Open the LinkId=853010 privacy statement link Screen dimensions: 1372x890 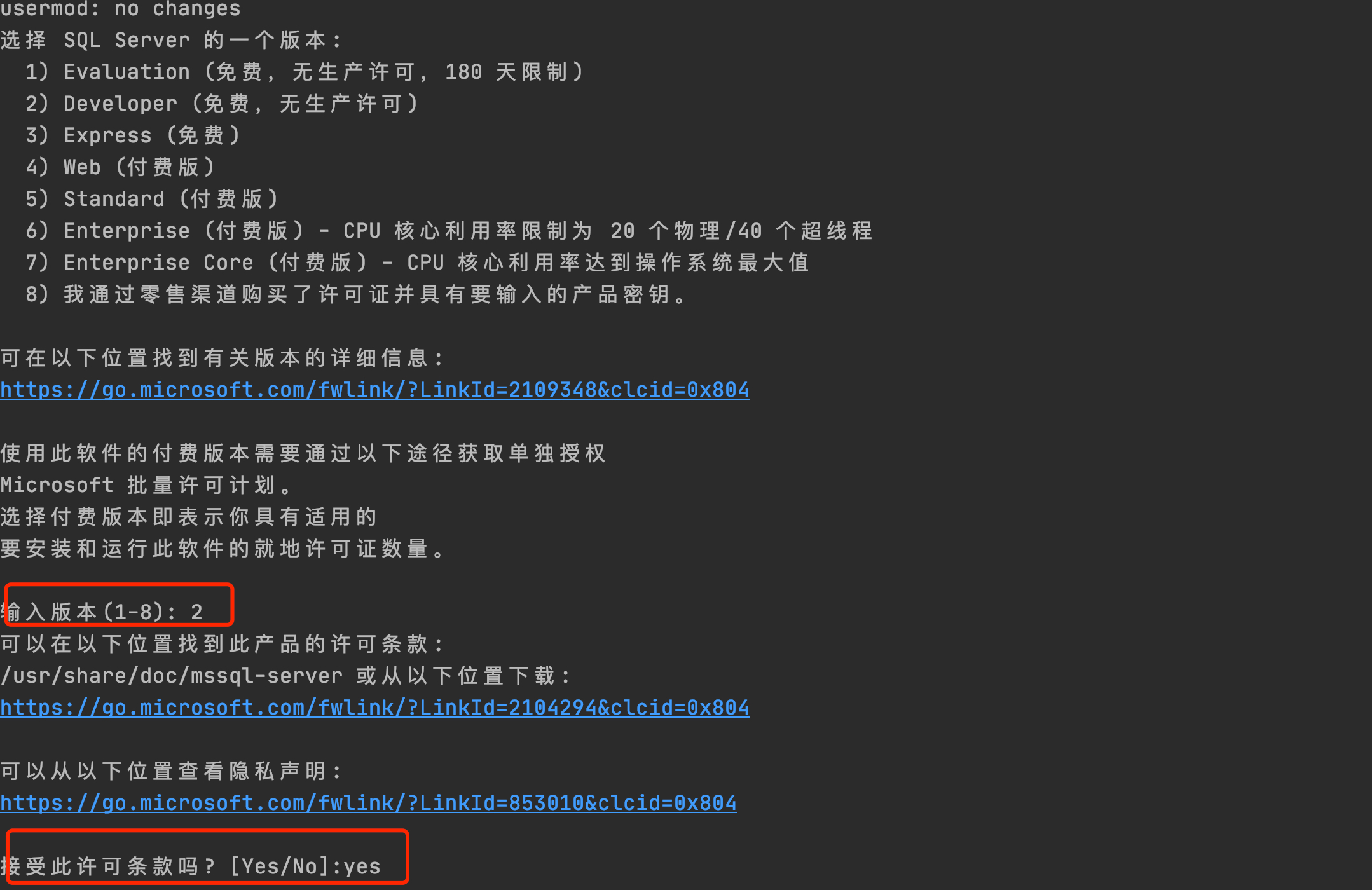click(x=369, y=803)
